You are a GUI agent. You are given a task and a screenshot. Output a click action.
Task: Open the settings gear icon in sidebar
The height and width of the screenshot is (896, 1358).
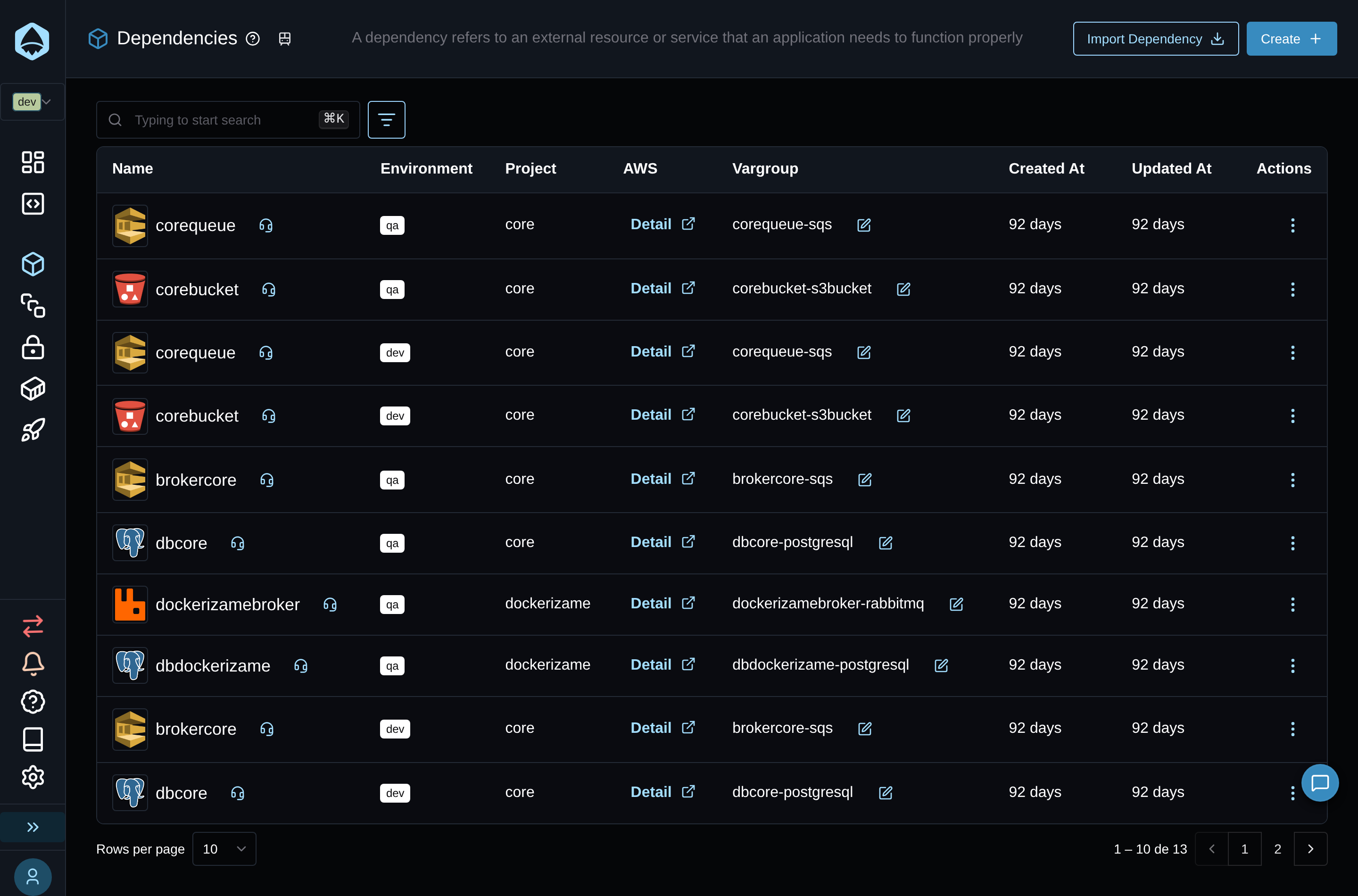click(33, 777)
